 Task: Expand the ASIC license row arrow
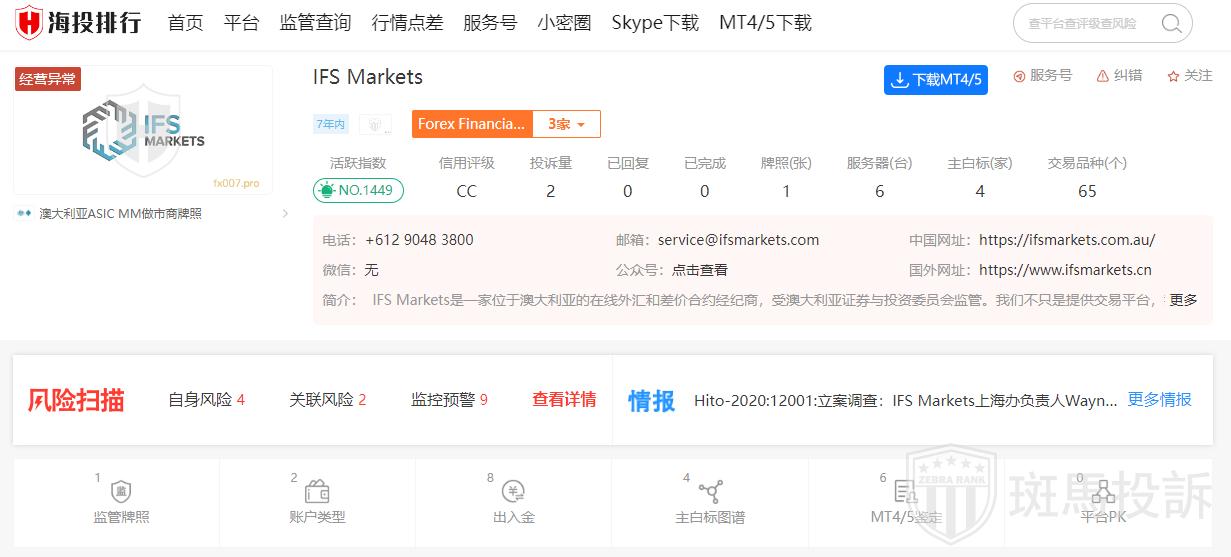tap(285, 213)
